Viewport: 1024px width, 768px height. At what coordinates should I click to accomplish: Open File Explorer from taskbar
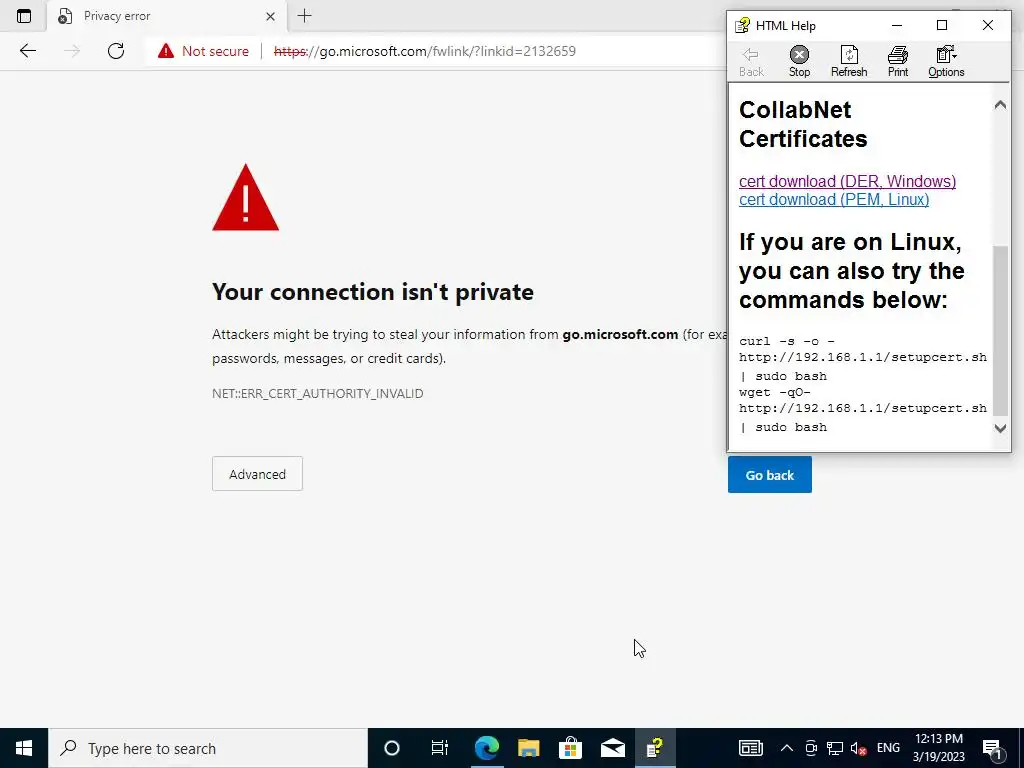(528, 748)
